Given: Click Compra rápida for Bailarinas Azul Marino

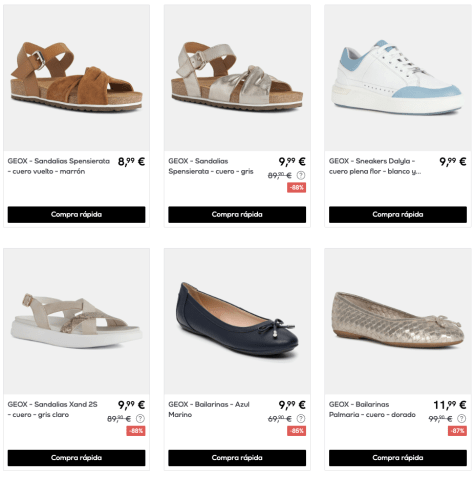Looking at the screenshot, I should coord(237,458).
